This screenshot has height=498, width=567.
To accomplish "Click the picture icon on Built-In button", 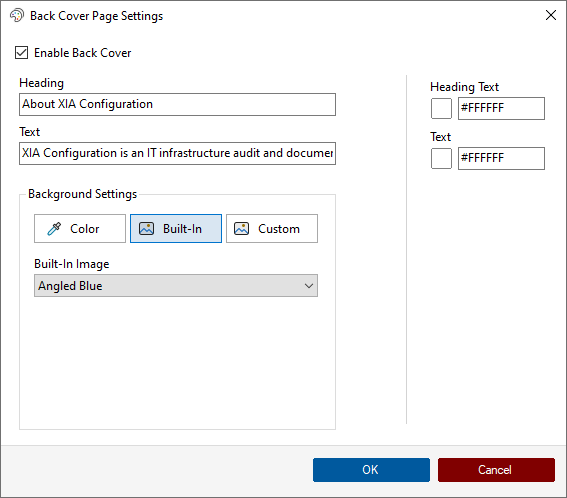I will point(146,229).
